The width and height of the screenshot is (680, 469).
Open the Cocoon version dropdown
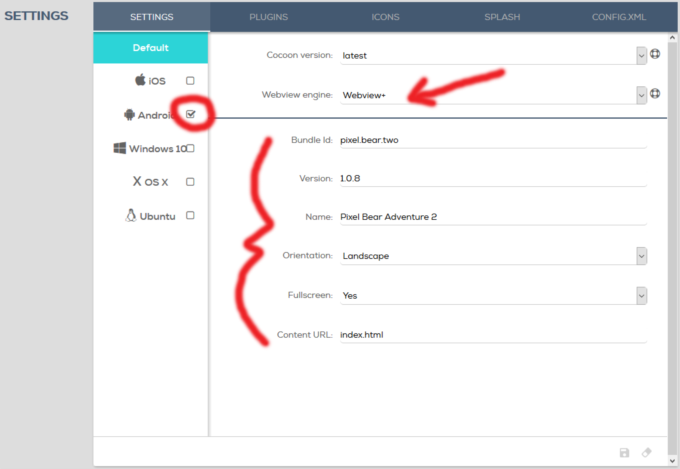pyautogui.click(x=641, y=55)
